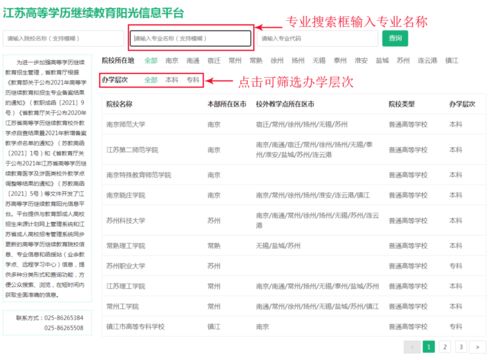Image resolution: width=500 pixels, height=360 pixels.
Task: Filter school location by 南京
Action: [x=172, y=60]
